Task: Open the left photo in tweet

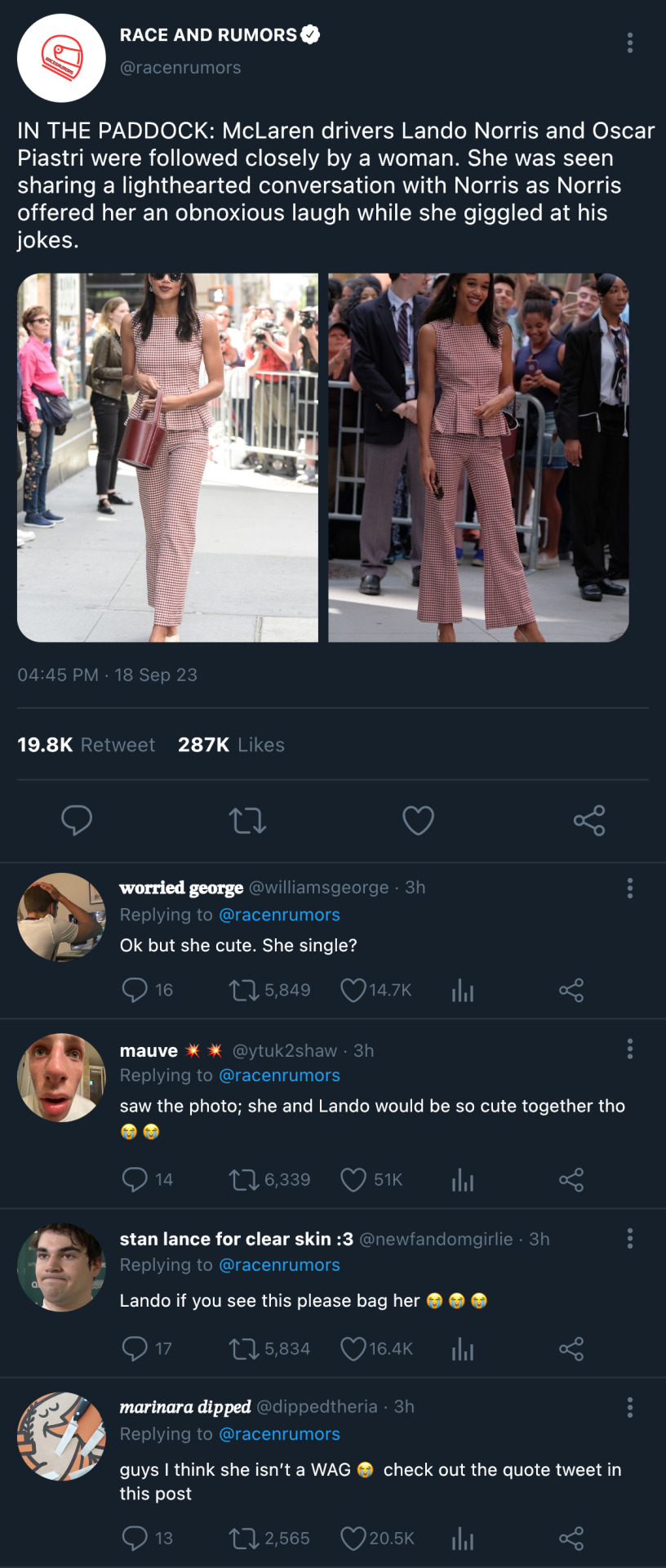Action: [168, 457]
